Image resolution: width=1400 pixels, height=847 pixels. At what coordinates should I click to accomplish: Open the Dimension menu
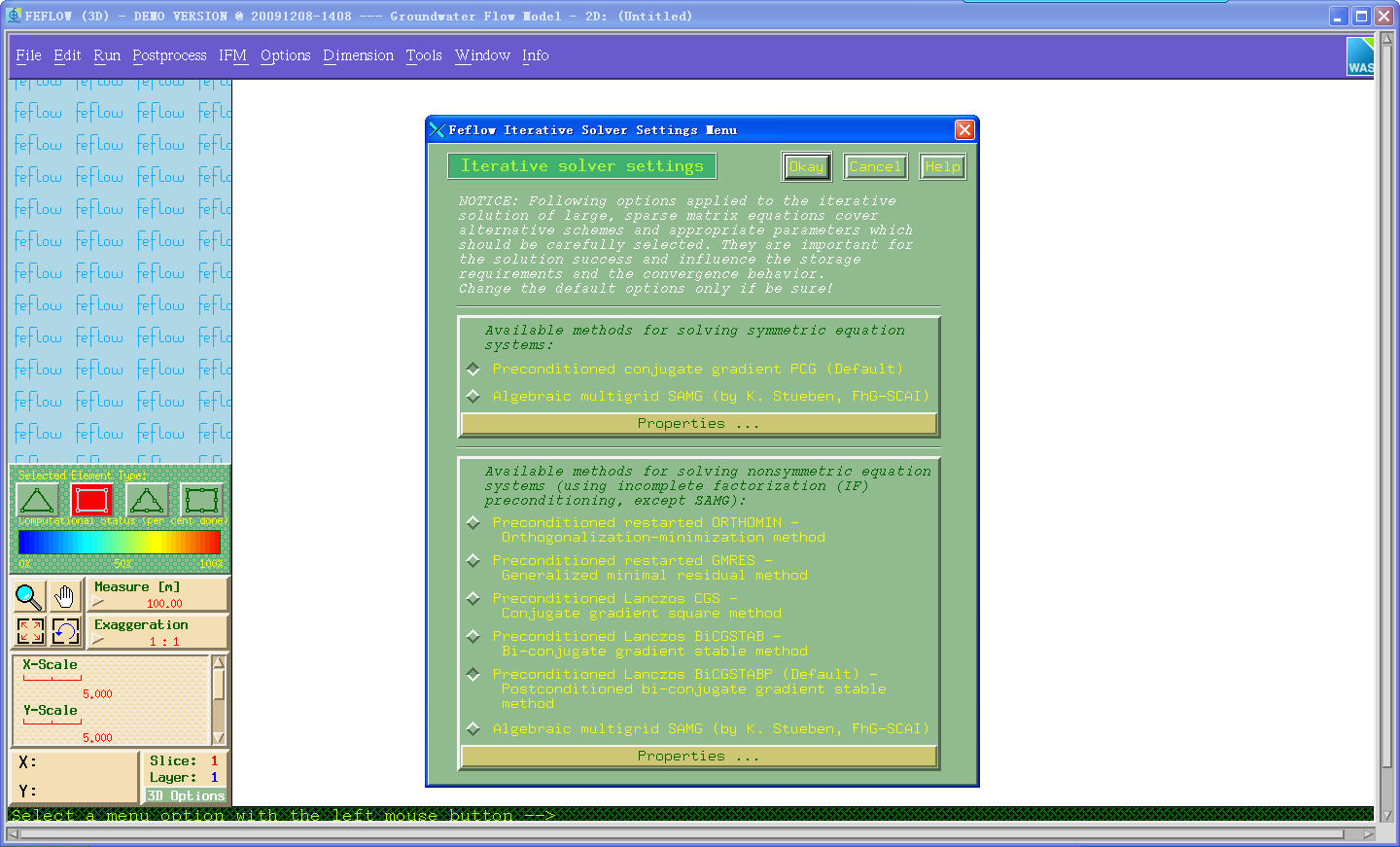point(359,55)
